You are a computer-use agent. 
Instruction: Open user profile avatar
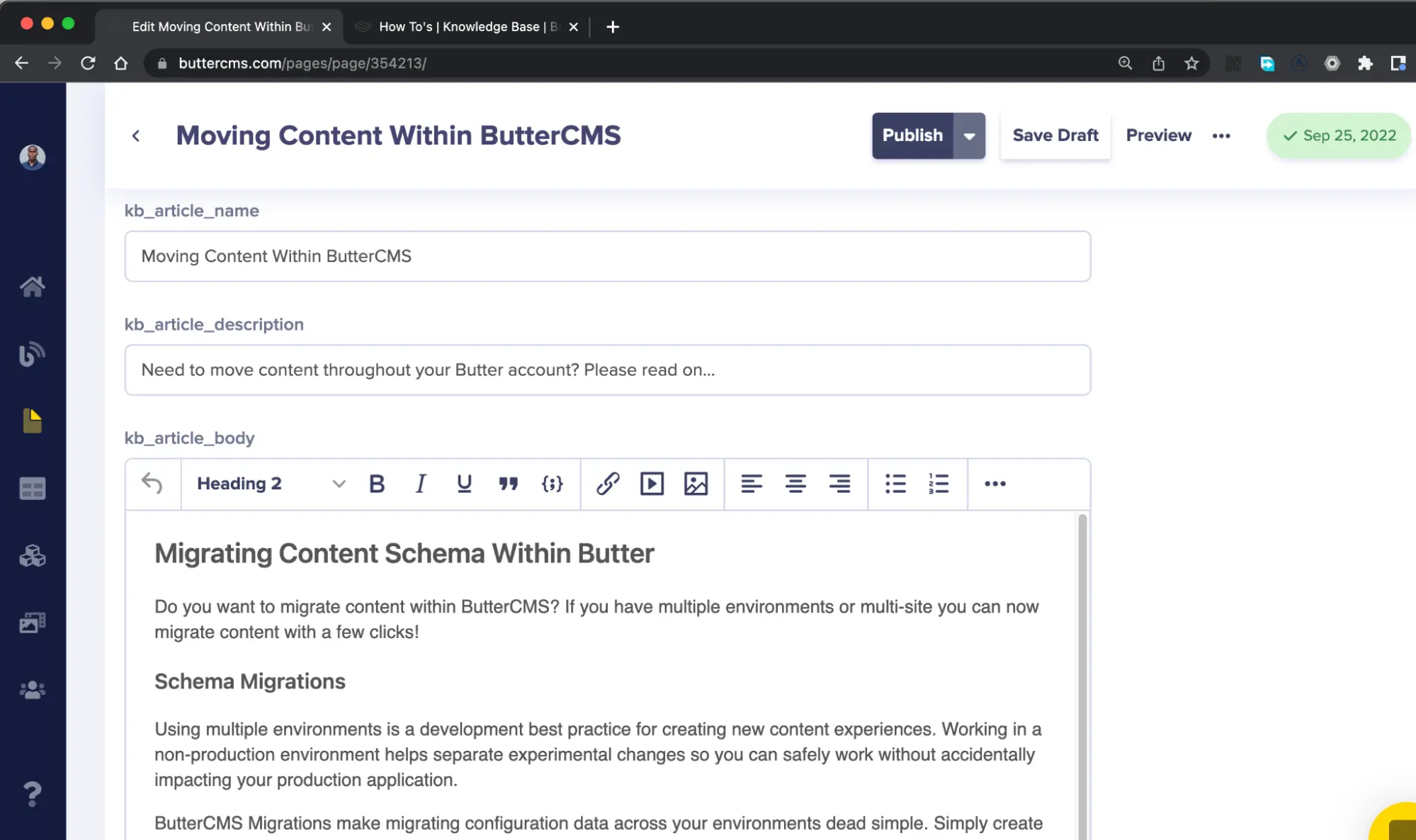[x=32, y=157]
